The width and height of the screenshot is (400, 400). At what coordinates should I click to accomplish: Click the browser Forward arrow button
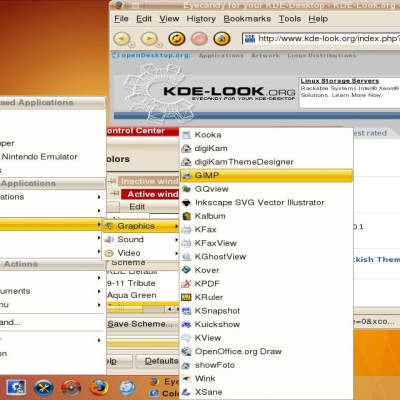coord(150,39)
